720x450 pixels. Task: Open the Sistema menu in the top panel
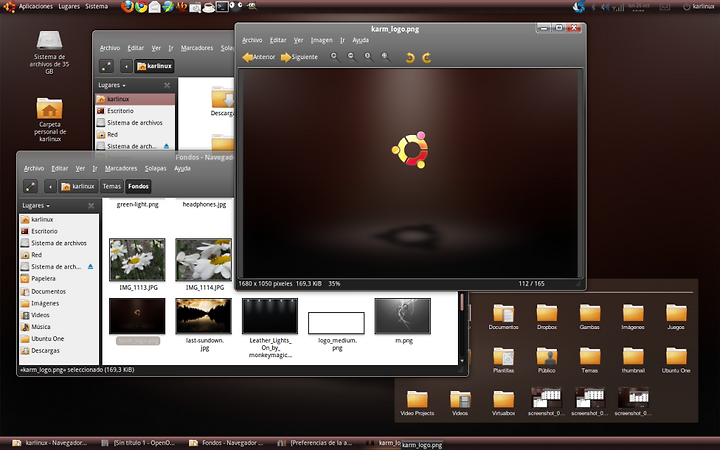pos(96,6)
